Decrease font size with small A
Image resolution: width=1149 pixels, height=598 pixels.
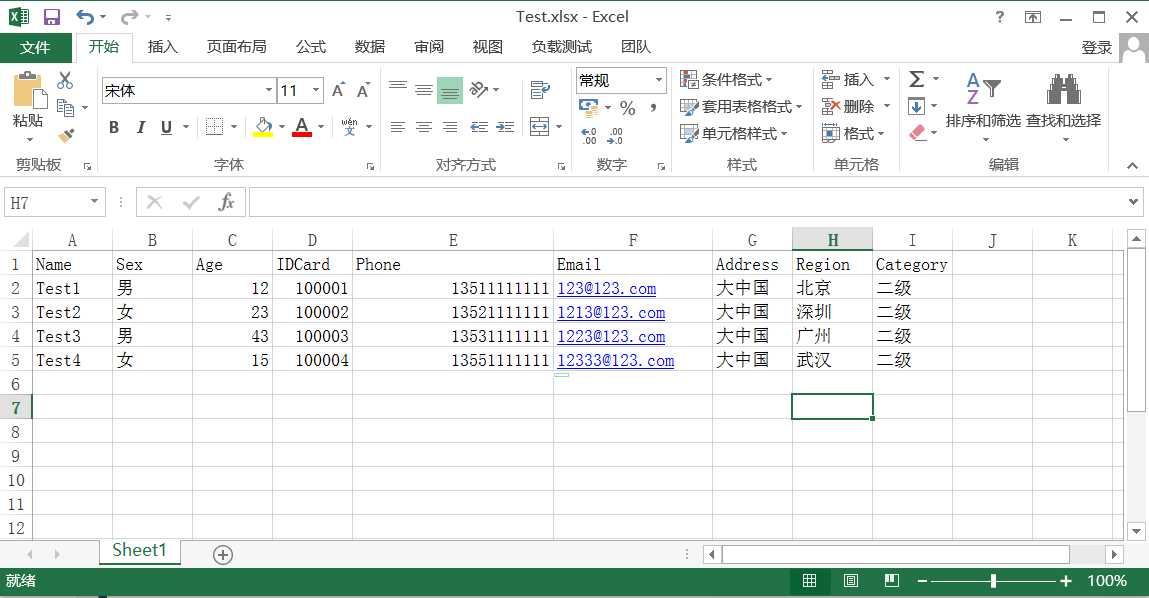(363, 90)
